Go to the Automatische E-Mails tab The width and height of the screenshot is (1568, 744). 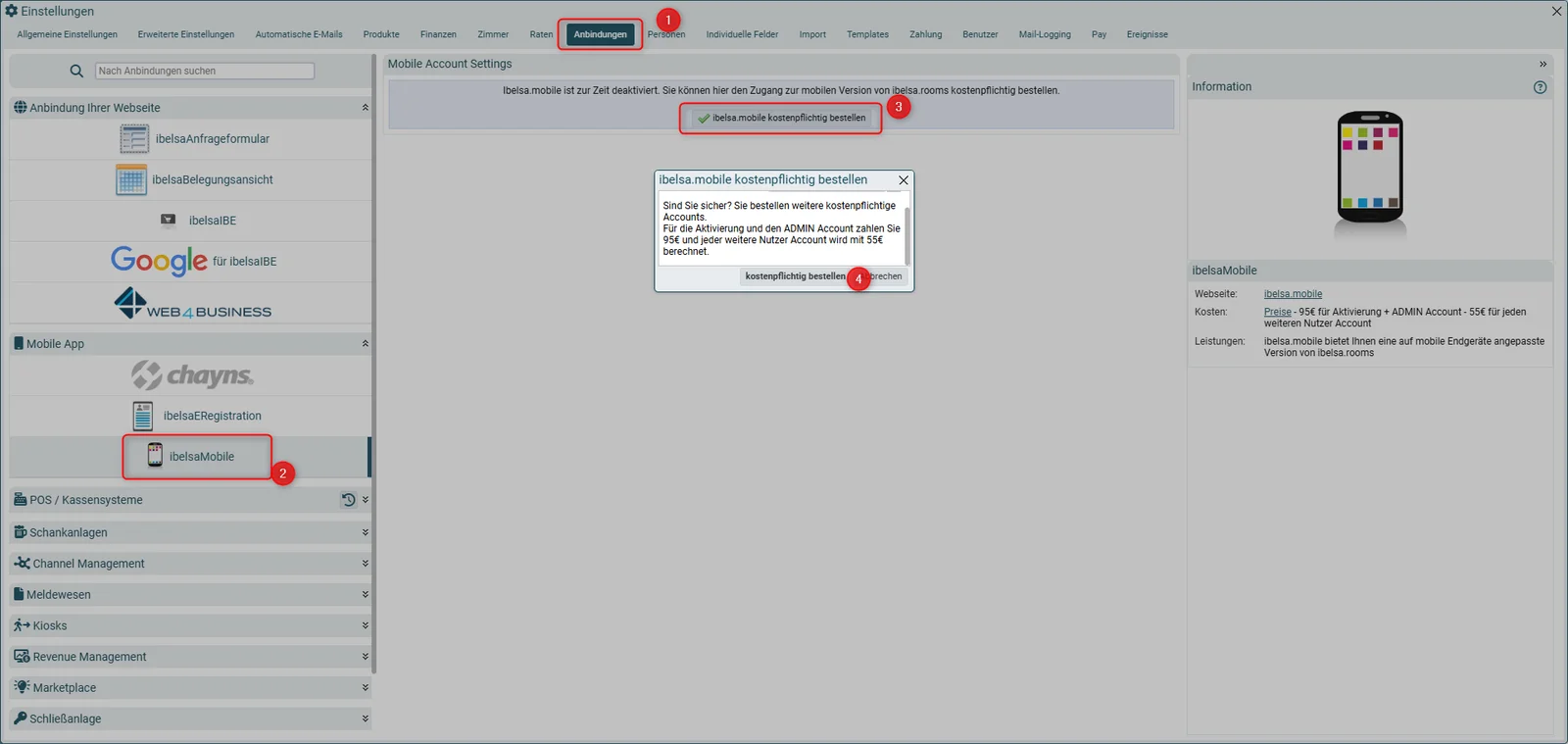coord(299,34)
